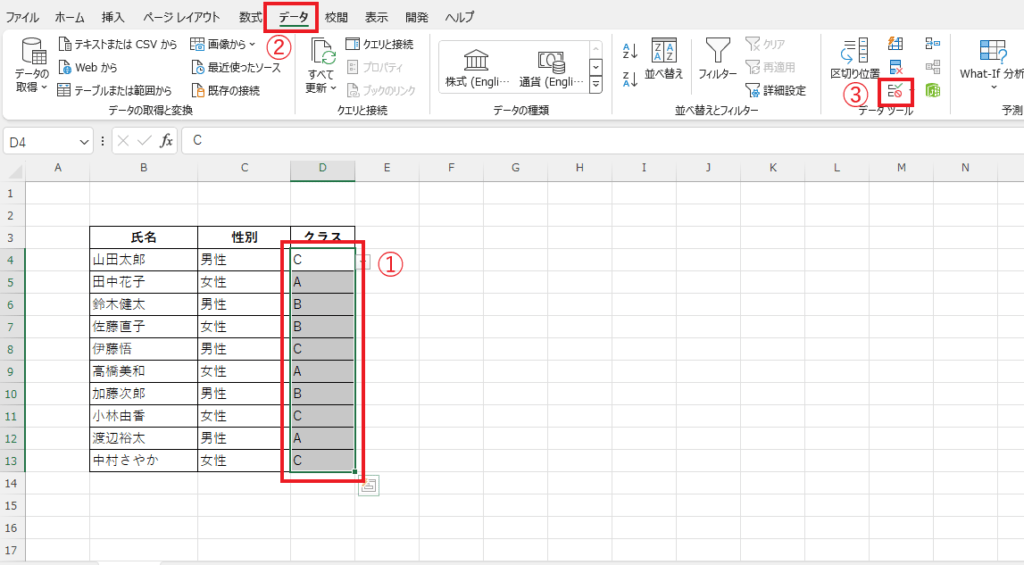Click the formula bar confirm checkmark

point(144,141)
